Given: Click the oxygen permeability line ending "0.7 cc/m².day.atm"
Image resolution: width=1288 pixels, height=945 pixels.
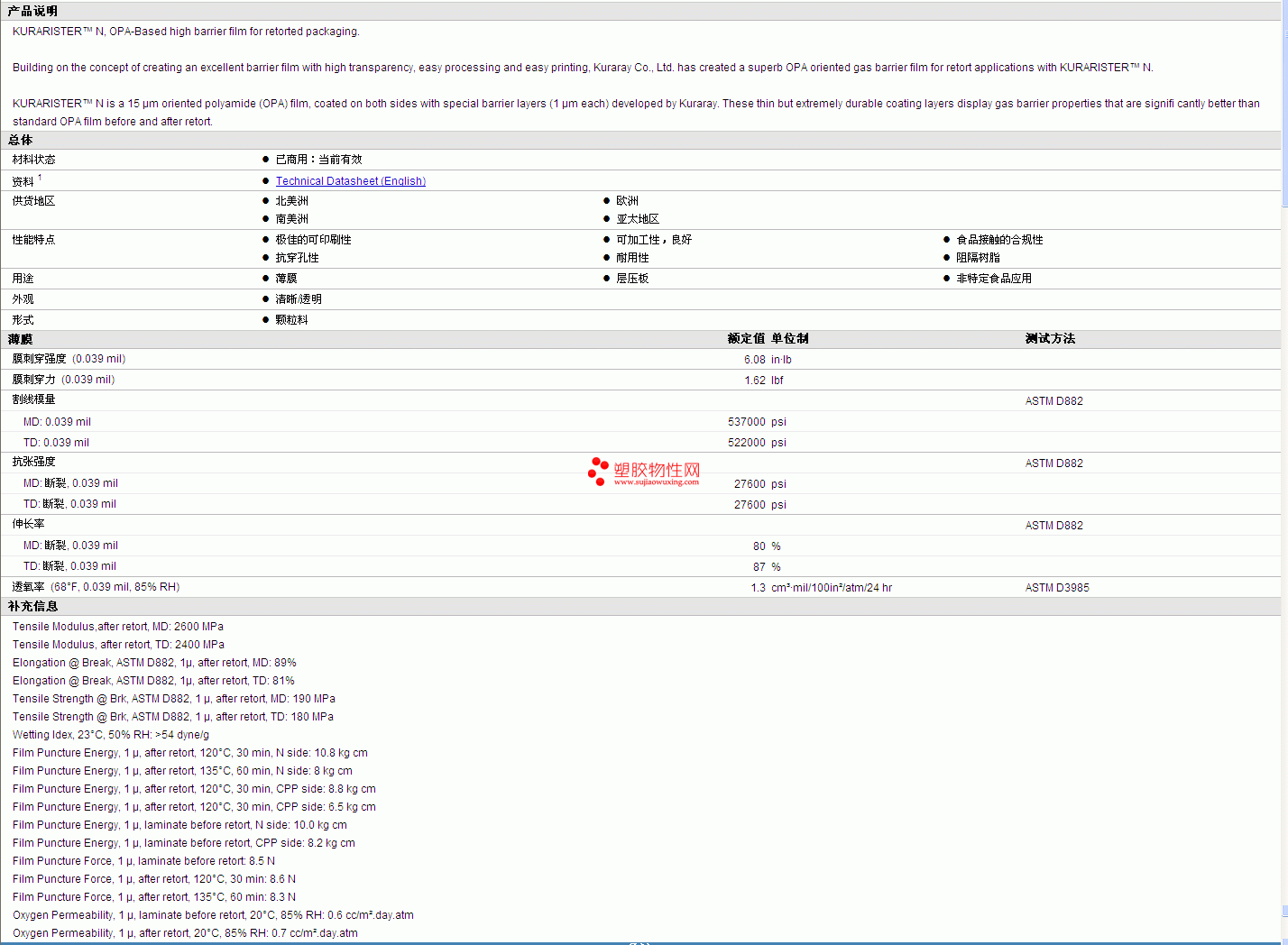Looking at the screenshot, I should click(186, 933).
